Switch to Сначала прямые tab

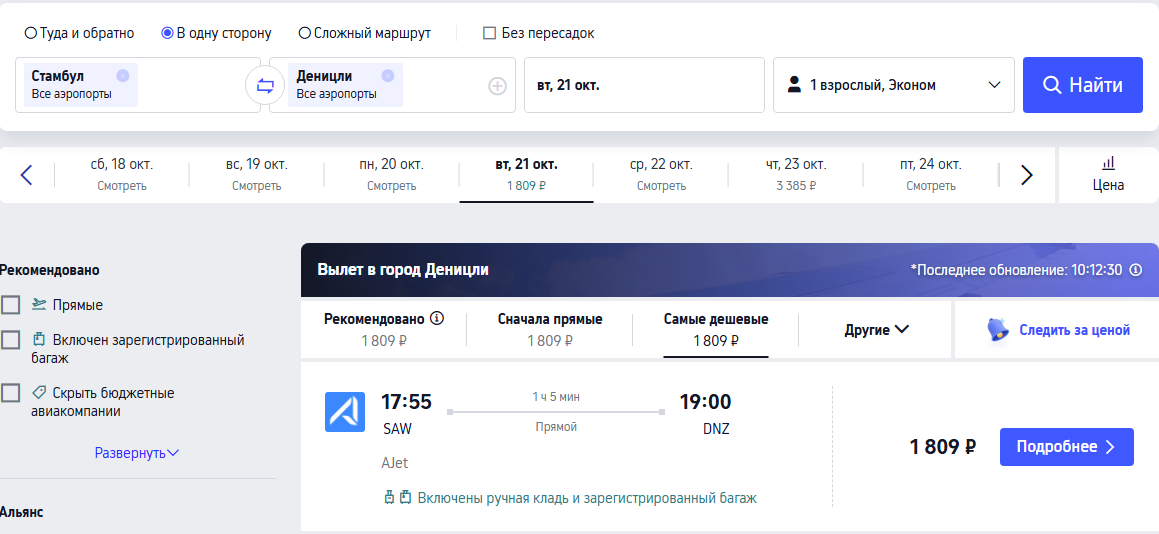tap(550, 330)
